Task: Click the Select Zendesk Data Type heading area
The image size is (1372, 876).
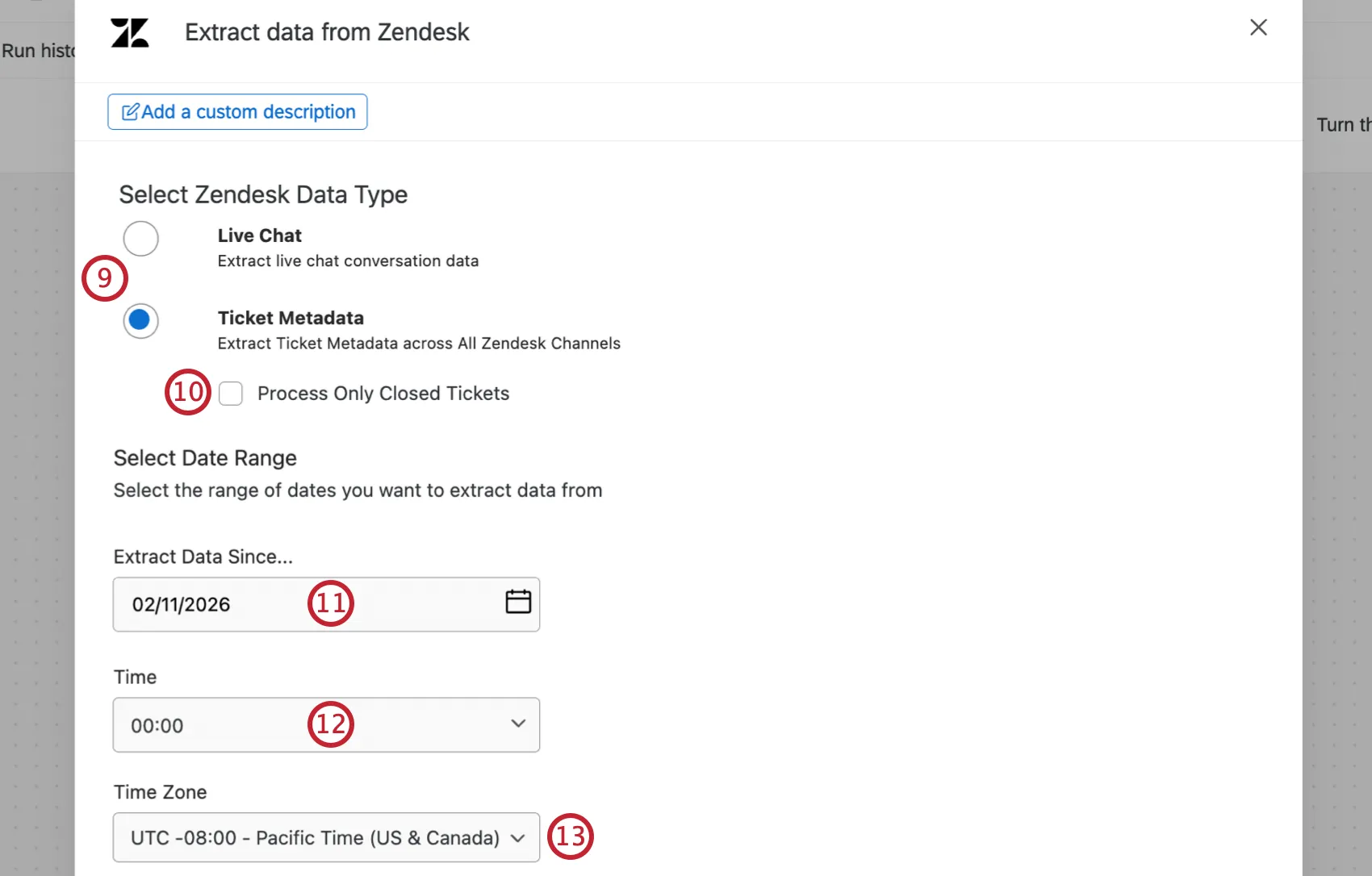Action: (262, 194)
